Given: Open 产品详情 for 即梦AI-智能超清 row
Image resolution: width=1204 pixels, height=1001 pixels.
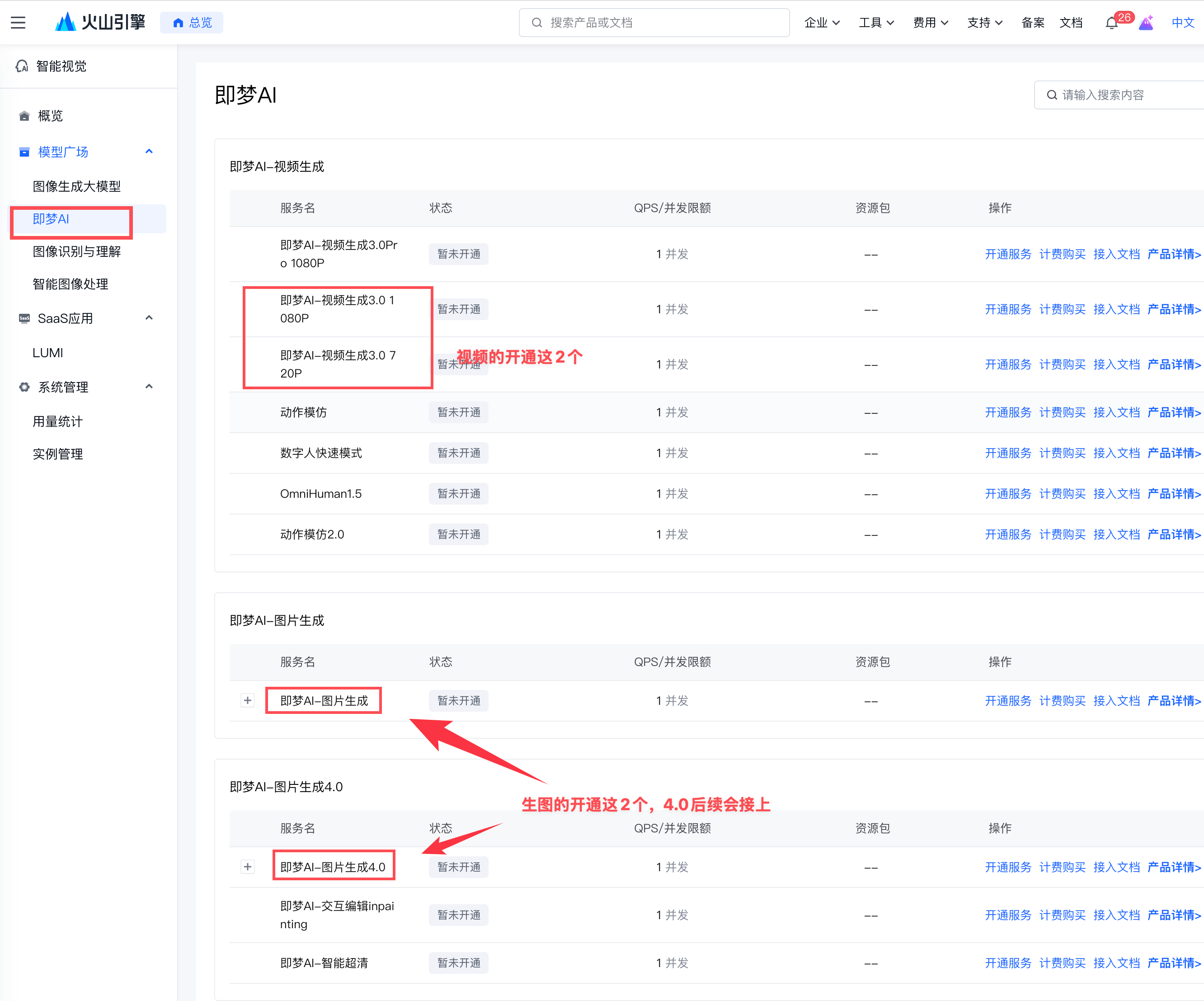Looking at the screenshot, I should pos(1174,963).
